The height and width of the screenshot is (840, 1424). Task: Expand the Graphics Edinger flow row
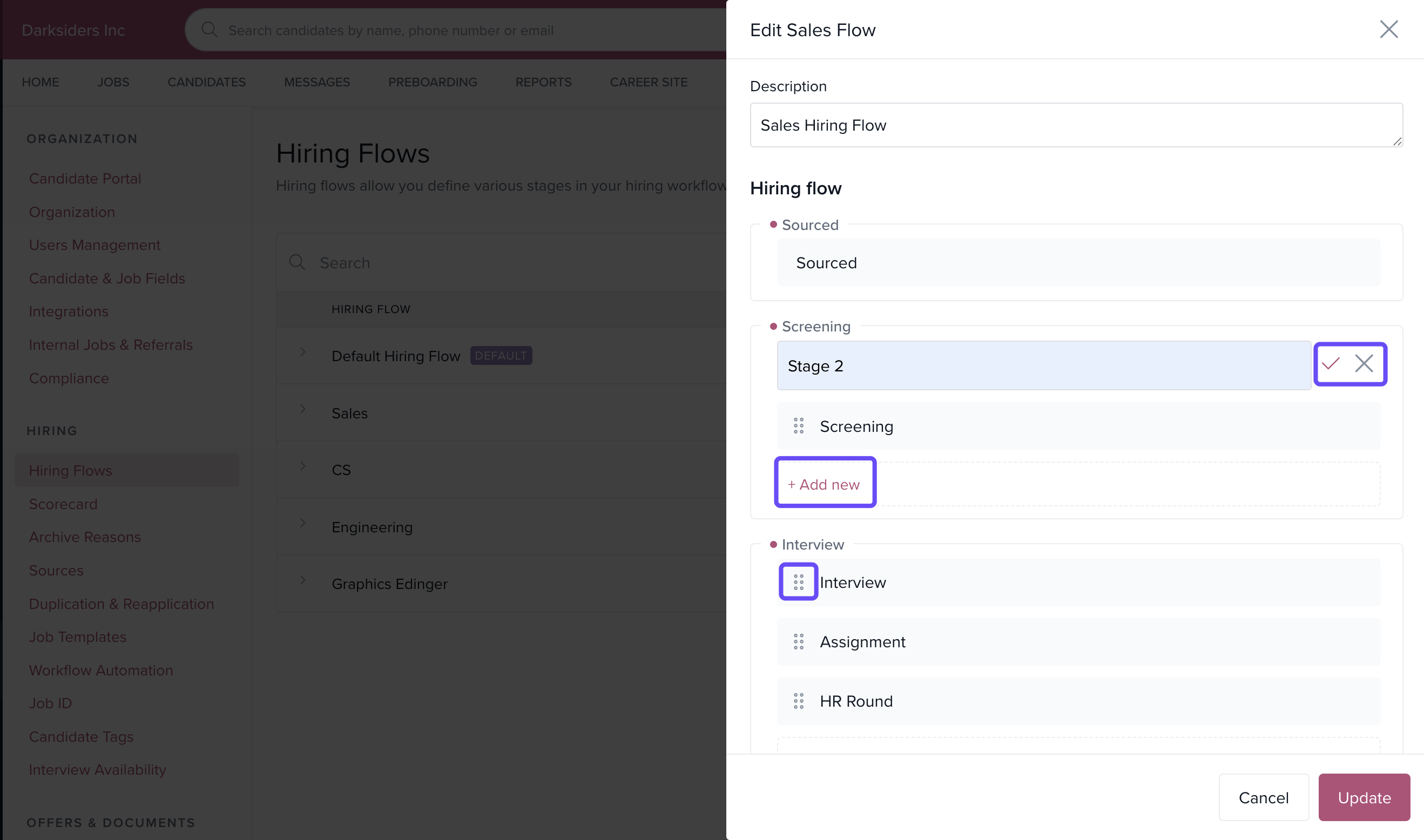pyautogui.click(x=303, y=580)
